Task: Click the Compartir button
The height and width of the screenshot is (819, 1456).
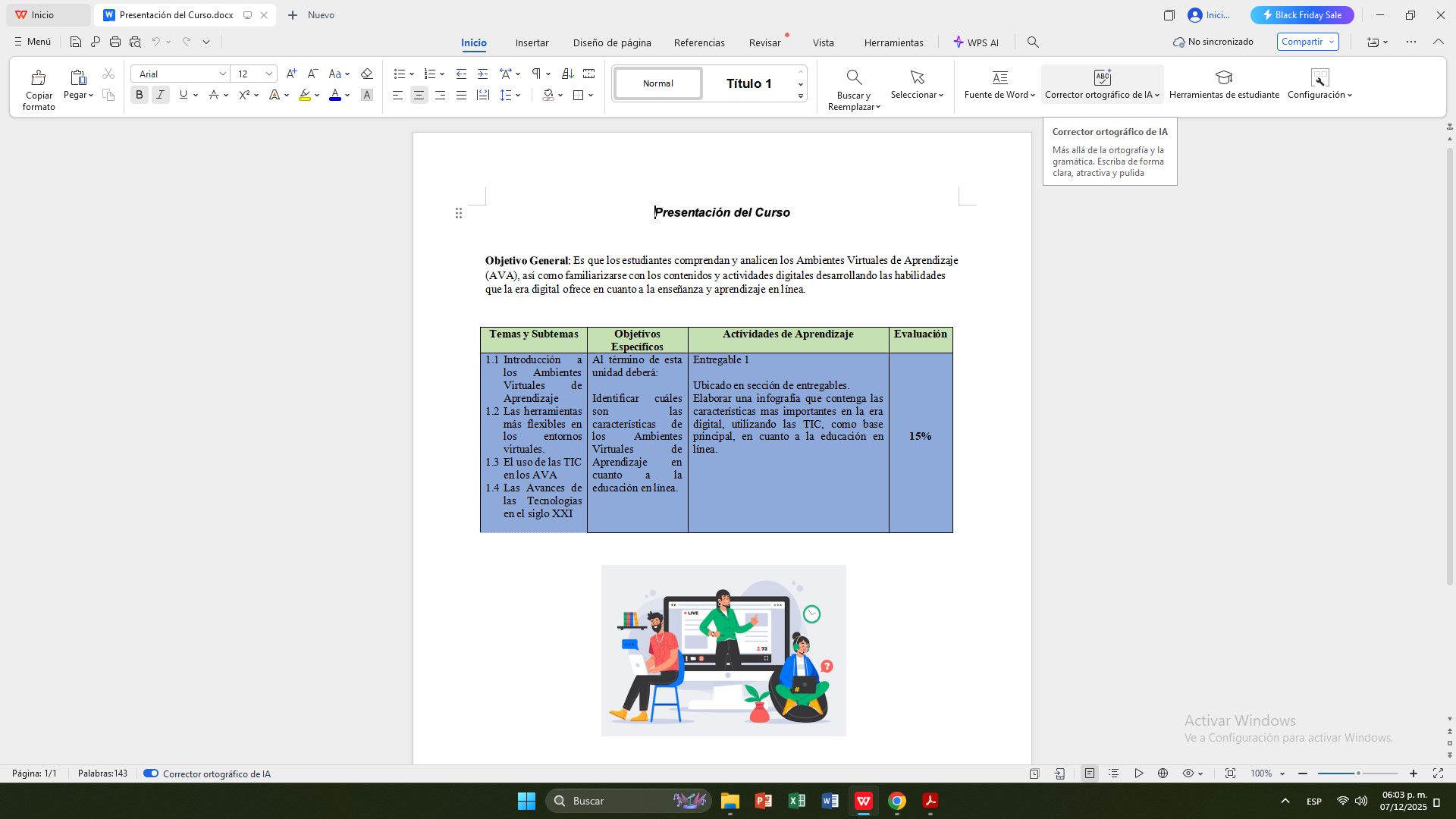Action: point(1302,42)
